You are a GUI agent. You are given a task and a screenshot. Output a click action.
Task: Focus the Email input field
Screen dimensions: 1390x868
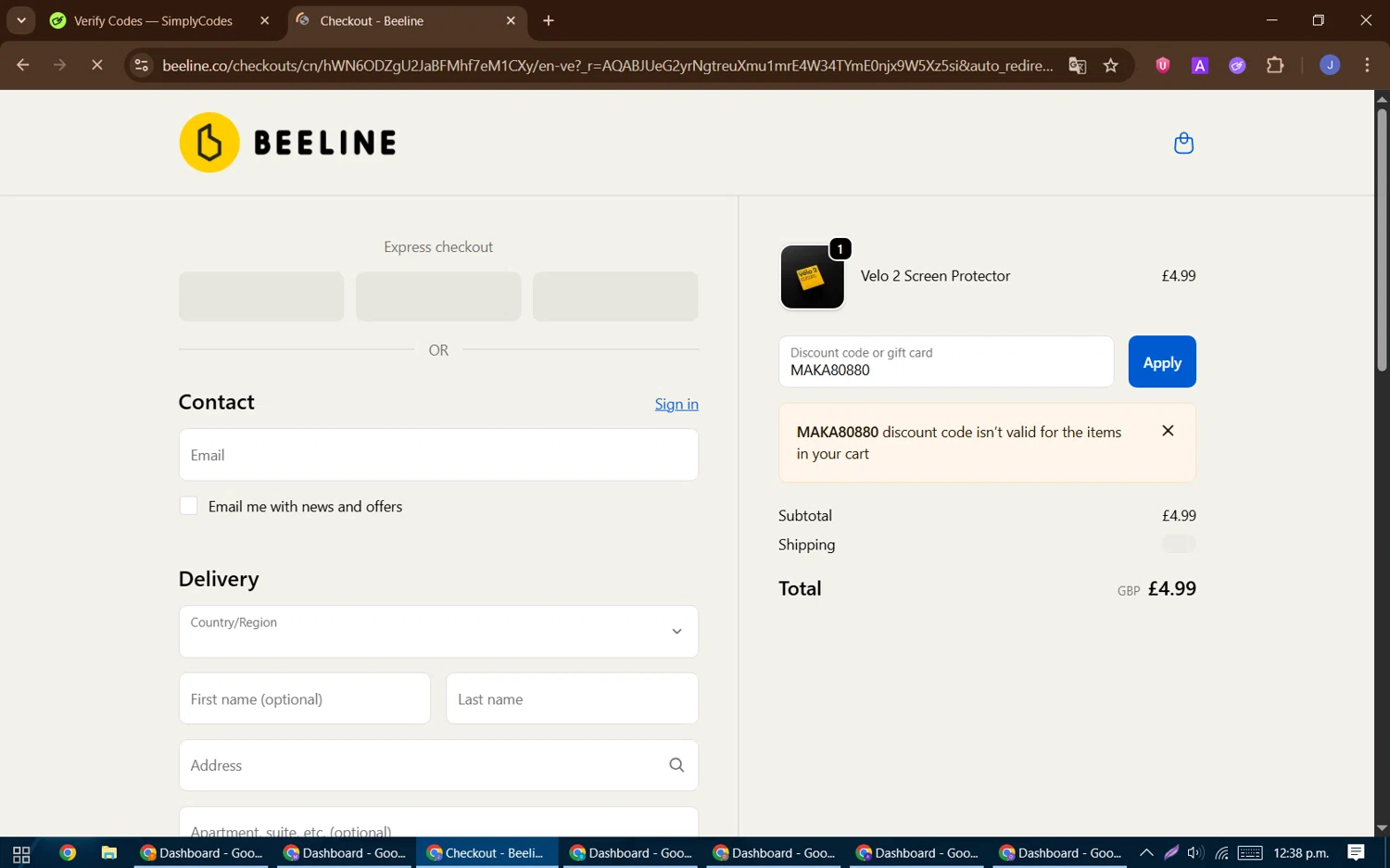(x=438, y=455)
